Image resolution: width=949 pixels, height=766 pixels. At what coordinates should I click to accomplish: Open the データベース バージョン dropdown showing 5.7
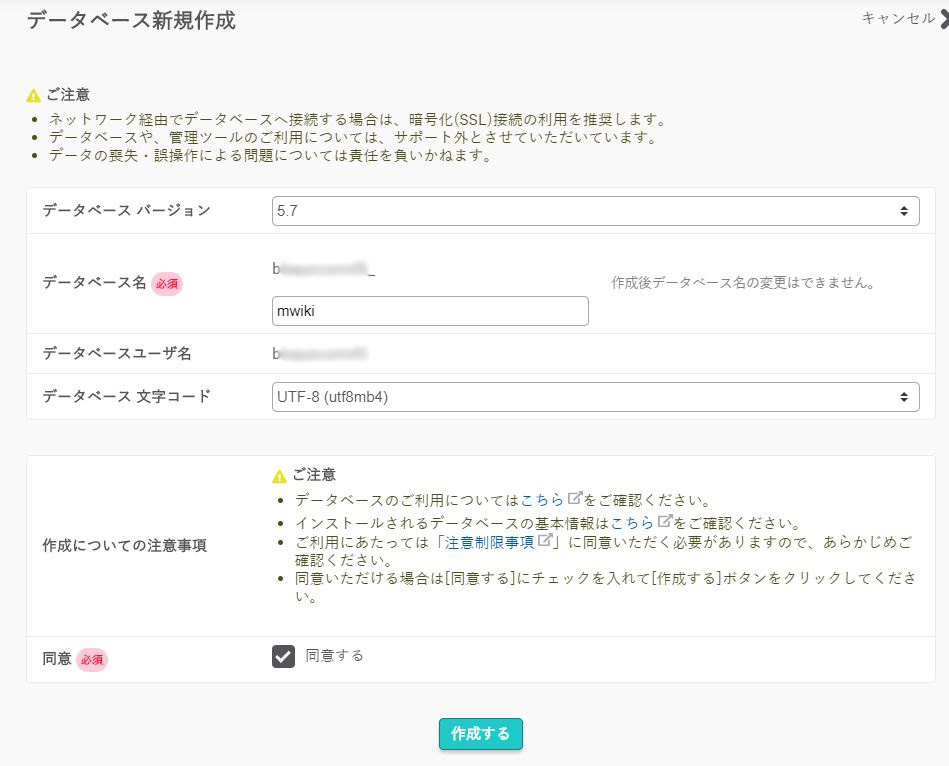click(x=595, y=211)
